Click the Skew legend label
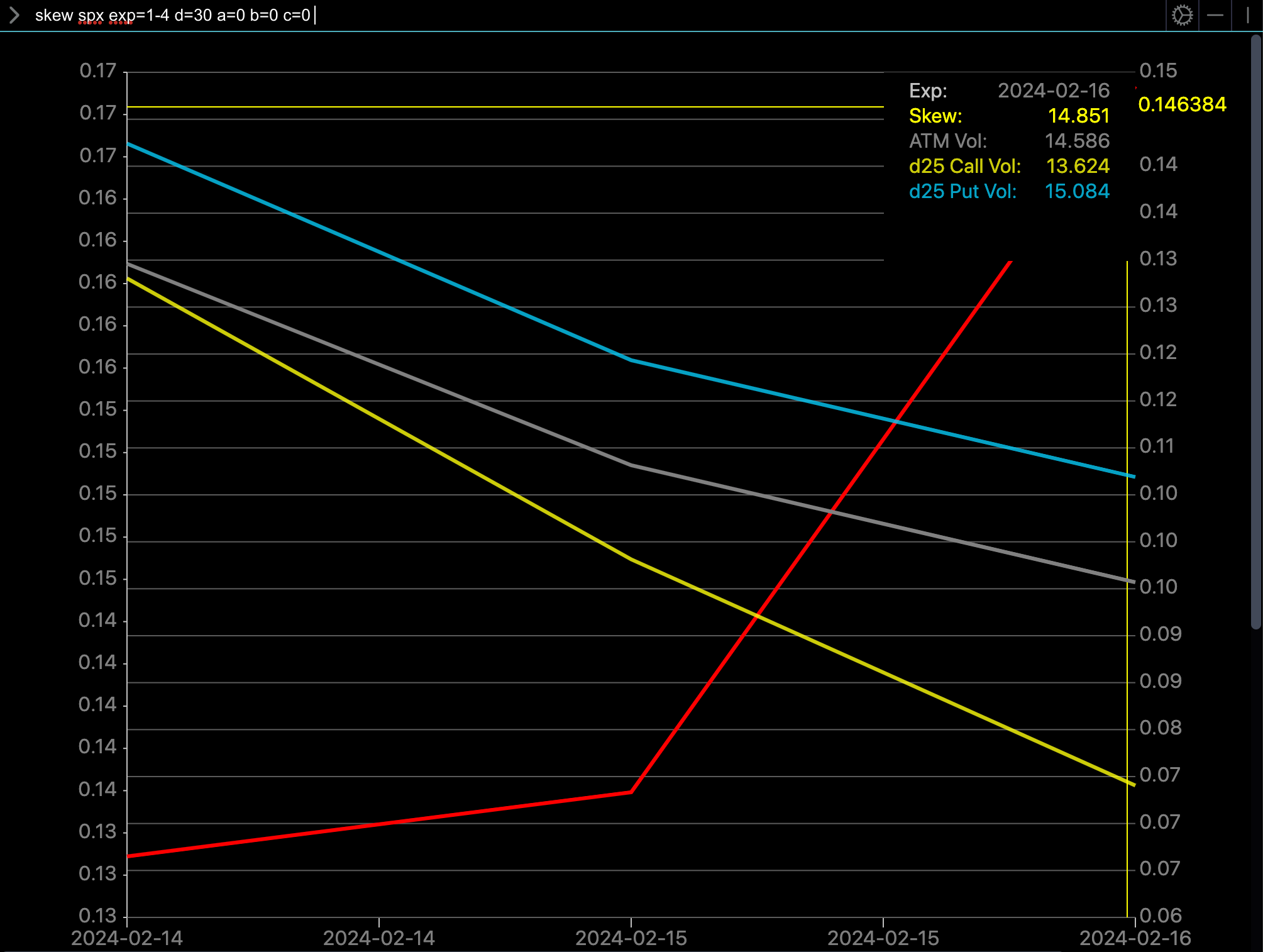 tap(935, 116)
